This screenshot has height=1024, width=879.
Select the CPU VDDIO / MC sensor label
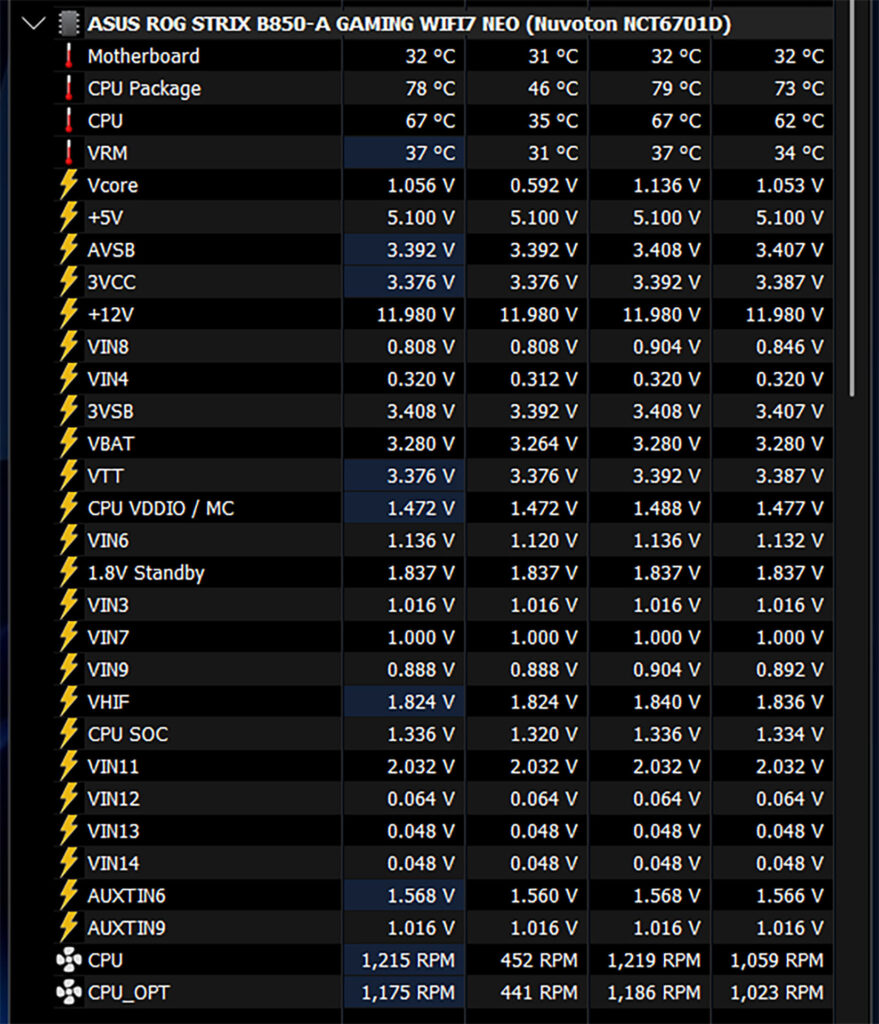160,508
